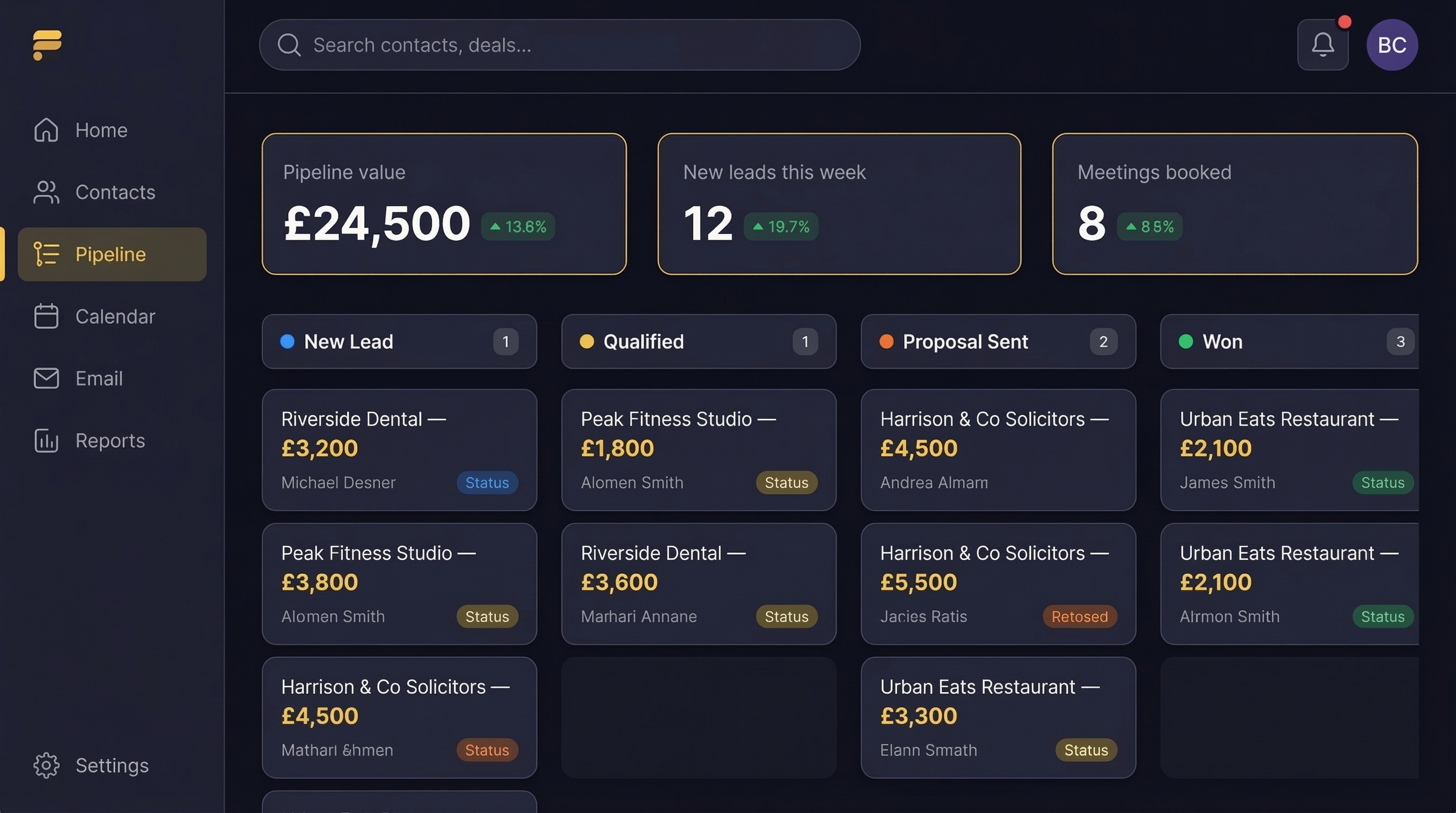Click the search contacts and deals field
Screen dimensions: 1456x813
[x=560, y=44]
